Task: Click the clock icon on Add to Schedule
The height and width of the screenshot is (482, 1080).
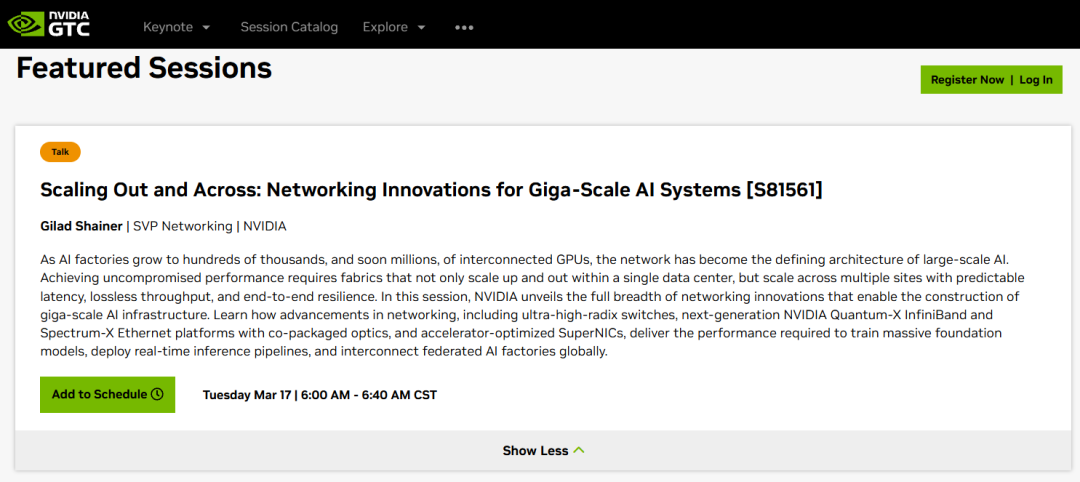Action: (x=157, y=395)
